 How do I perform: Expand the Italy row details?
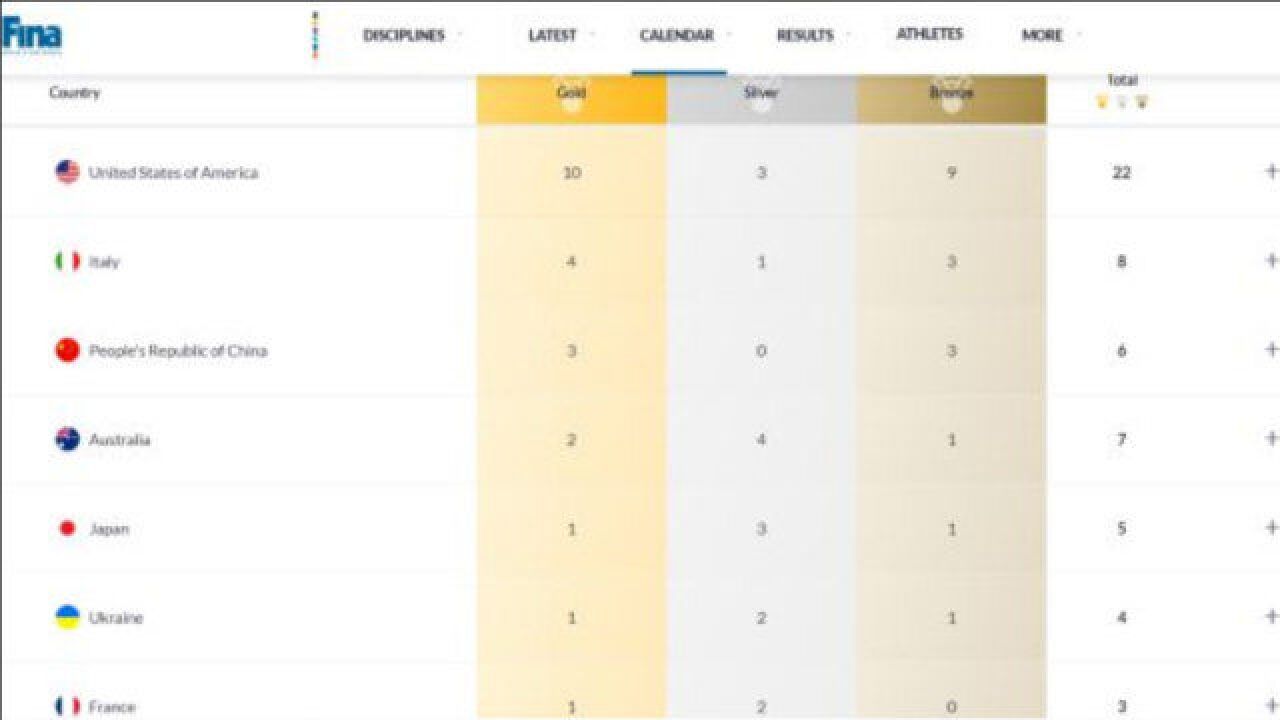1271,260
